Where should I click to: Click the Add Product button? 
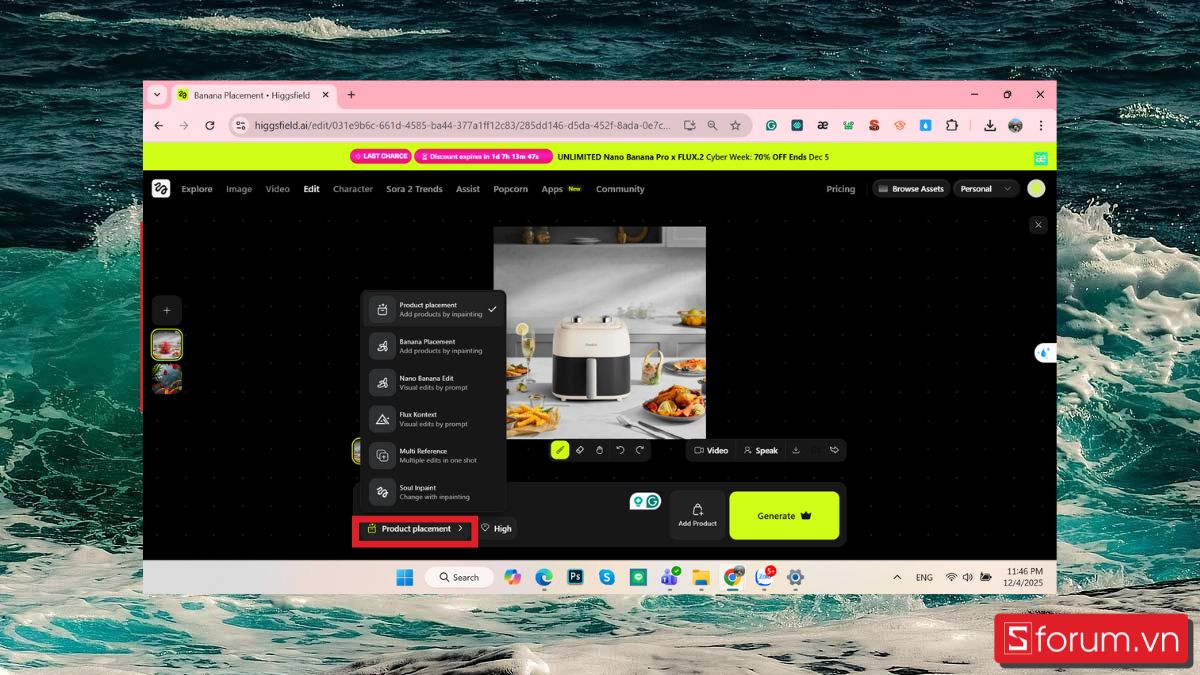[x=697, y=516]
